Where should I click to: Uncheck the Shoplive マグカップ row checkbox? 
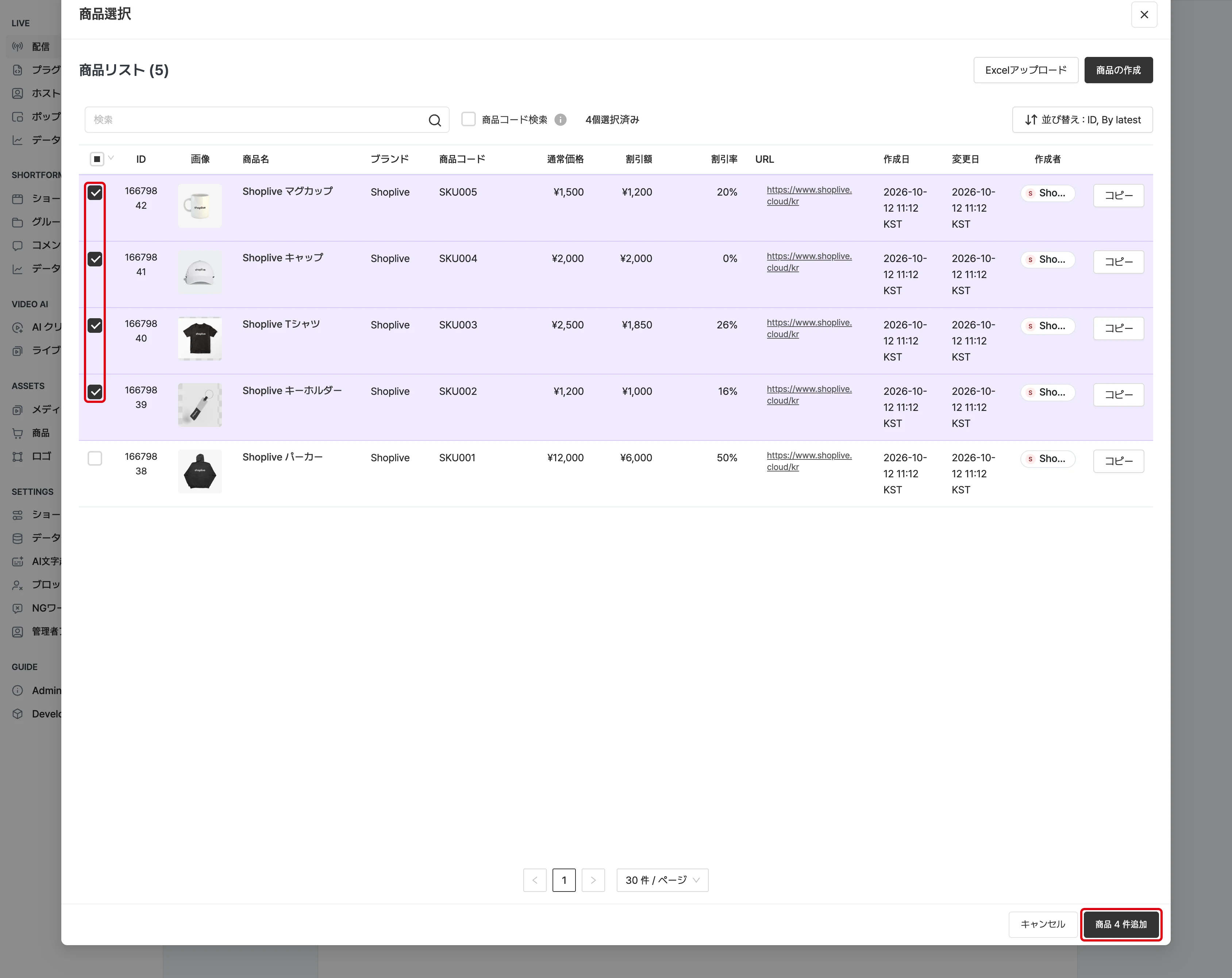coord(95,193)
